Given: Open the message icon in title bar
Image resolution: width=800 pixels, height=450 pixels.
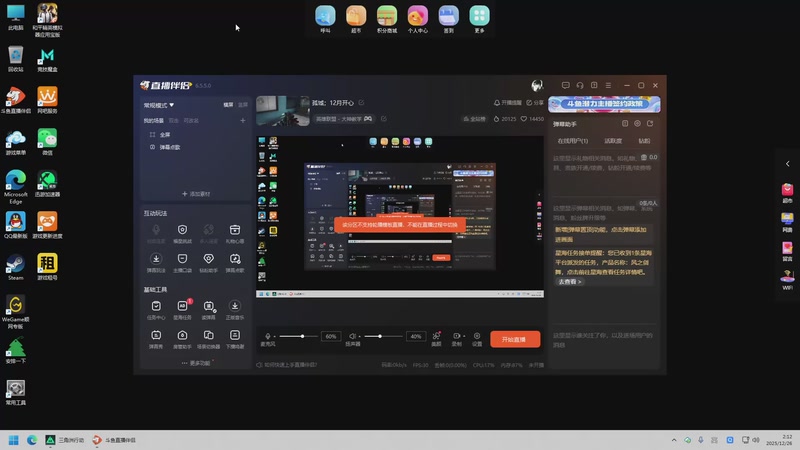Looking at the screenshot, I should (565, 85).
